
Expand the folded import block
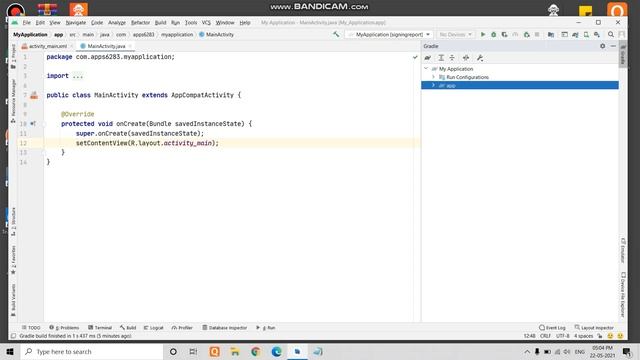coord(78,76)
